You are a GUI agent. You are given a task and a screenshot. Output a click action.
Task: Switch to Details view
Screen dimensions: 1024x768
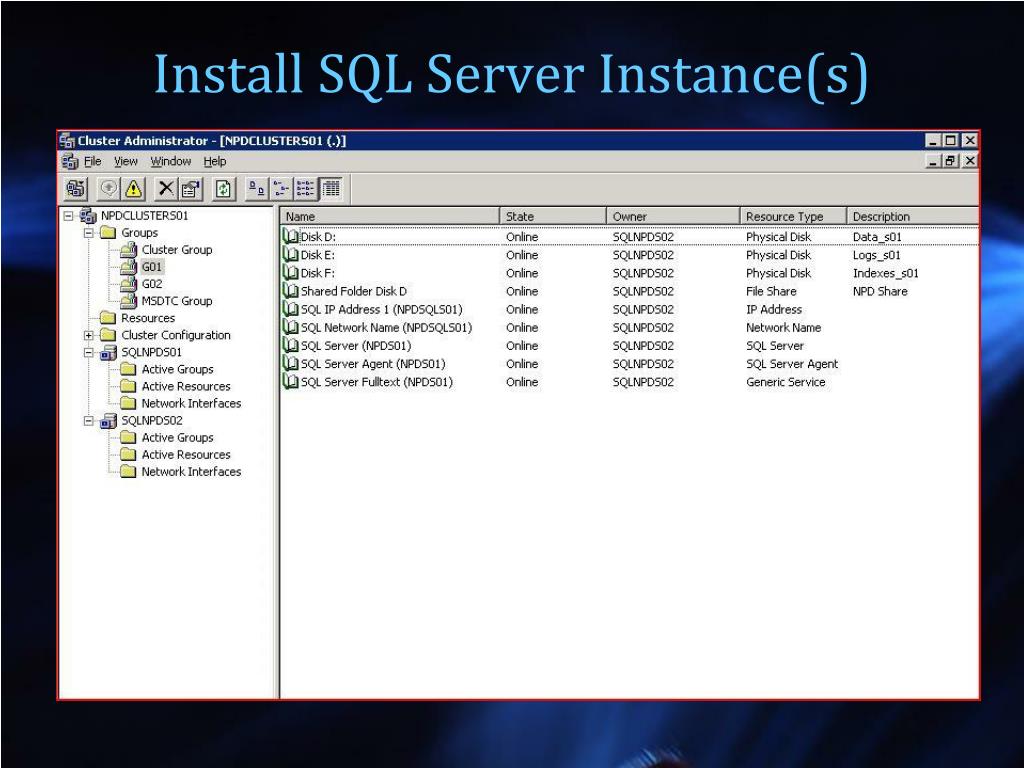[330, 189]
